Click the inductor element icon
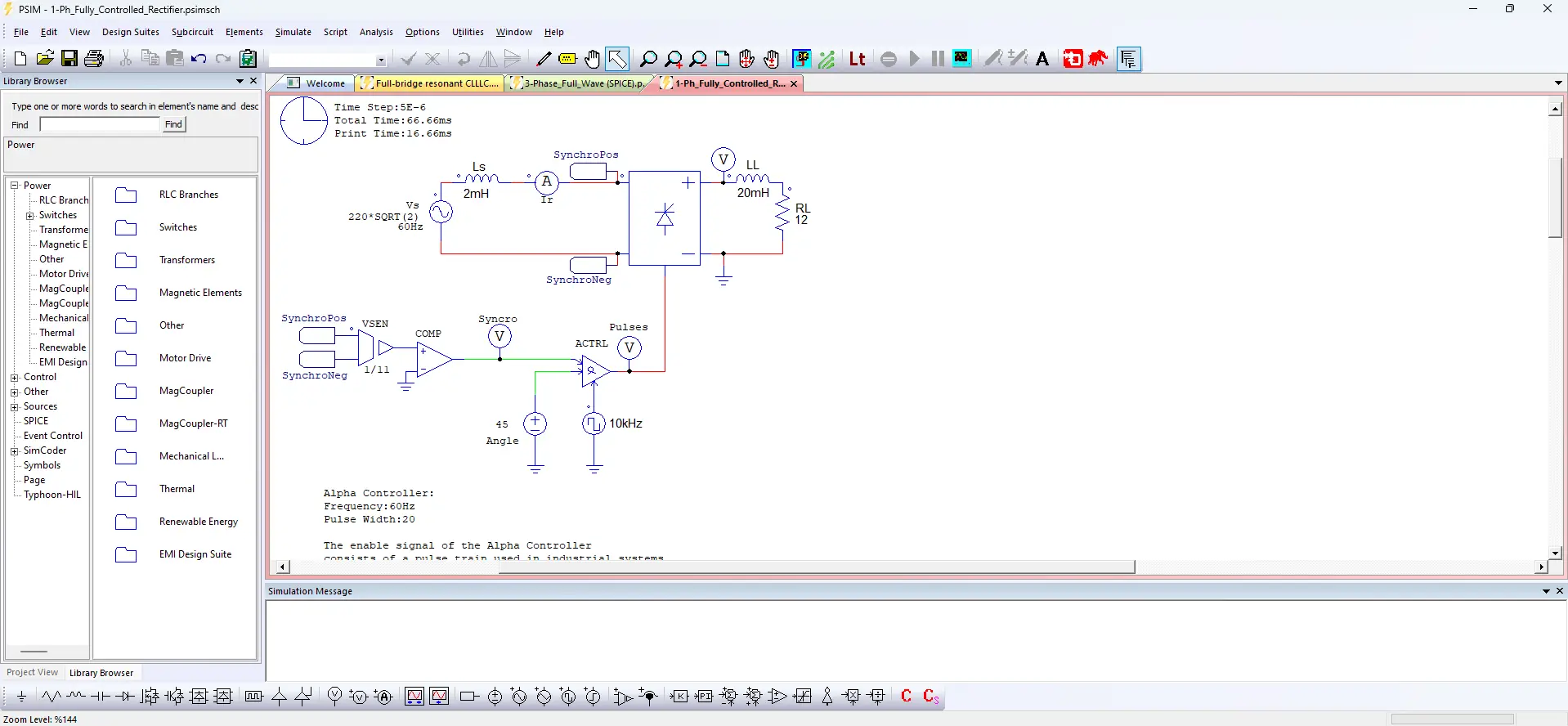Image resolution: width=1568 pixels, height=726 pixels. 76,697
